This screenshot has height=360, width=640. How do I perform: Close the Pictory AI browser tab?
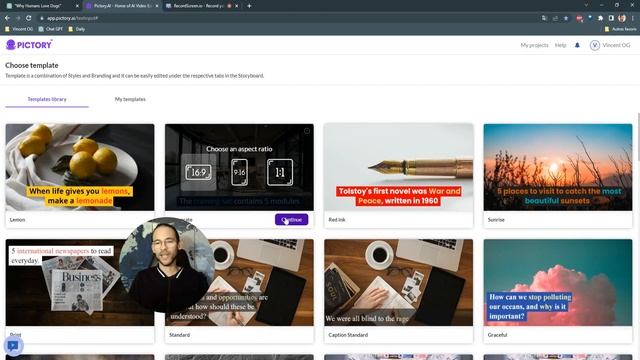(157, 6)
